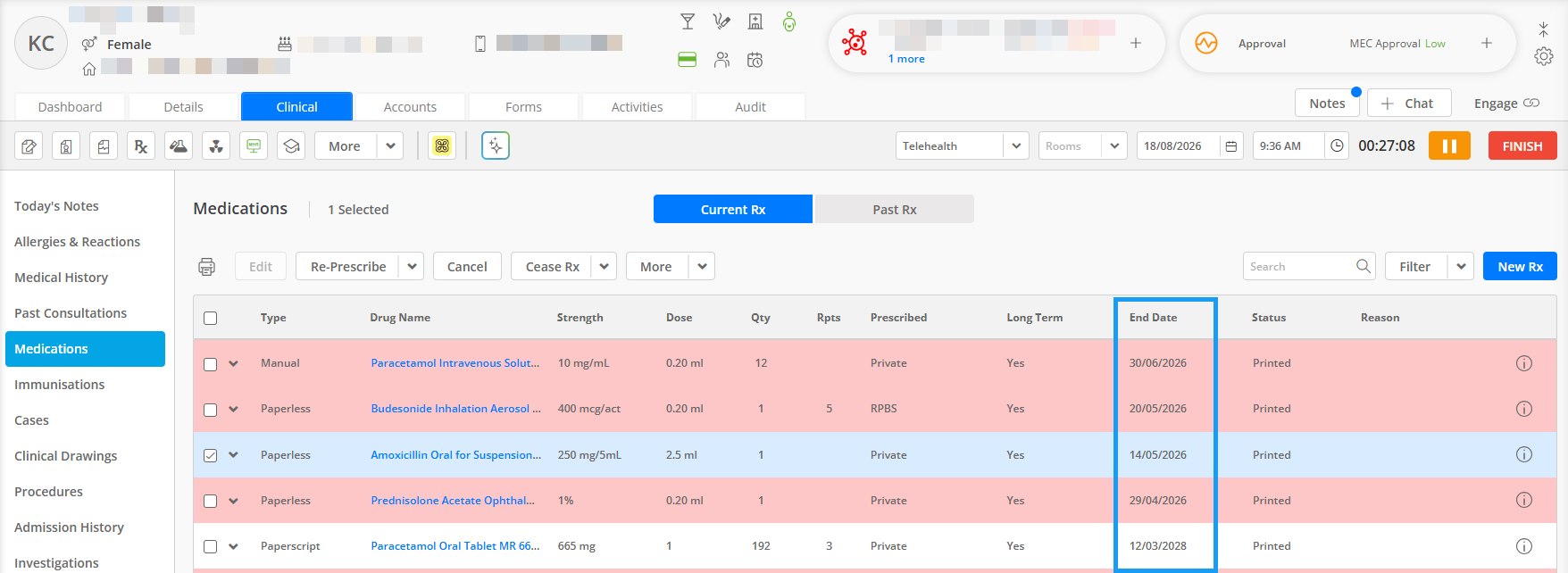Viewport: 1568px width, 573px height.
Task: Open the Engage link
Action: [1506, 104]
